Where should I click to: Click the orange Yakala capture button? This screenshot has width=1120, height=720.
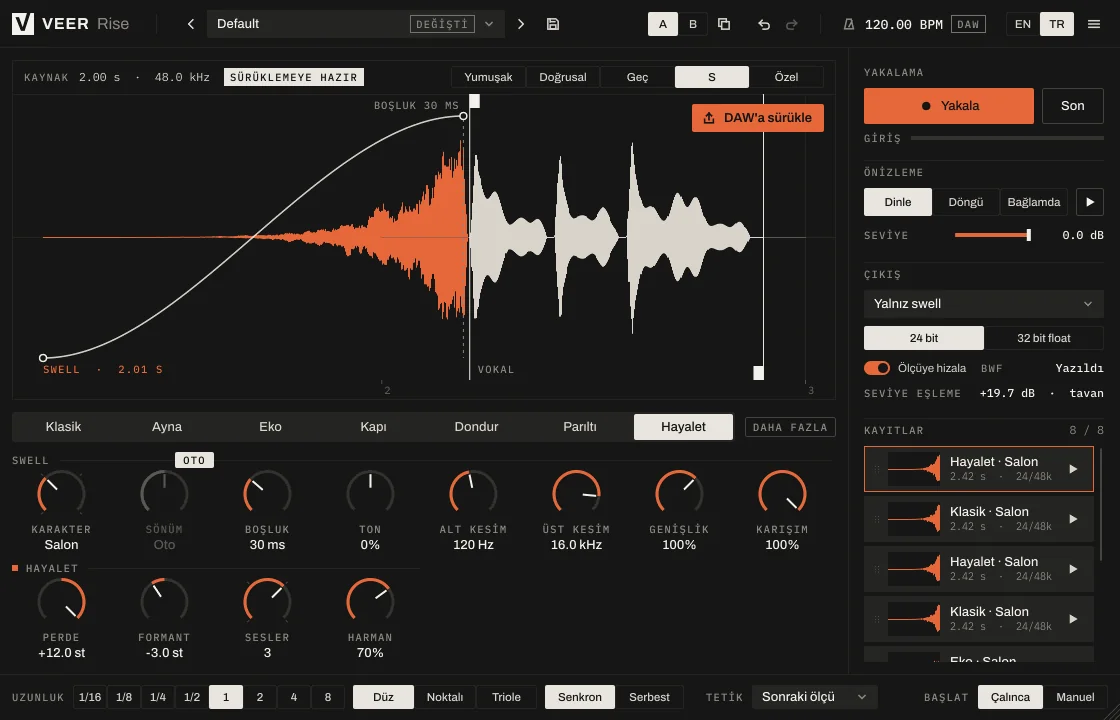tap(949, 106)
